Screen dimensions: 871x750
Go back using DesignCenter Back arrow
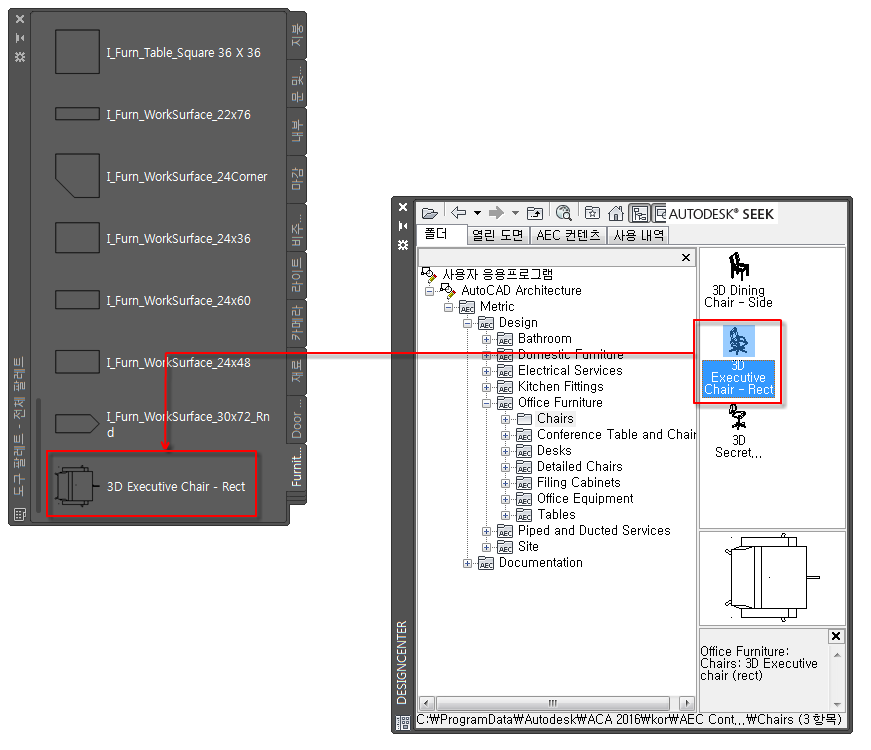click(x=458, y=213)
